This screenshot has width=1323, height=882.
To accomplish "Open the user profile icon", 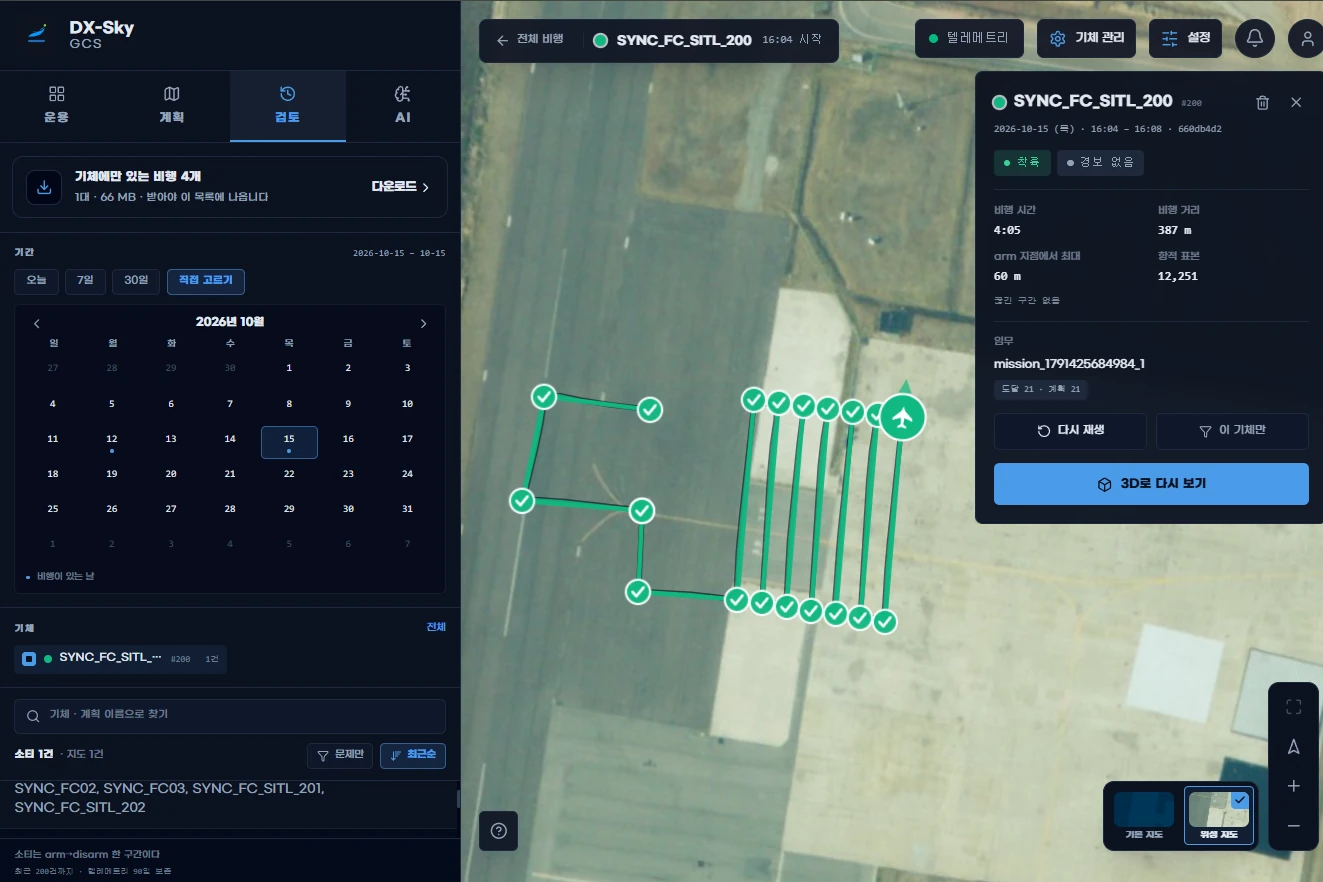I will (x=1306, y=39).
